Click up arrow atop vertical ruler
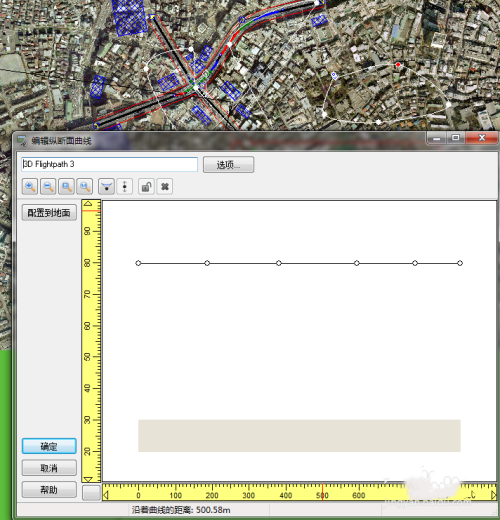 click(x=88, y=203)
